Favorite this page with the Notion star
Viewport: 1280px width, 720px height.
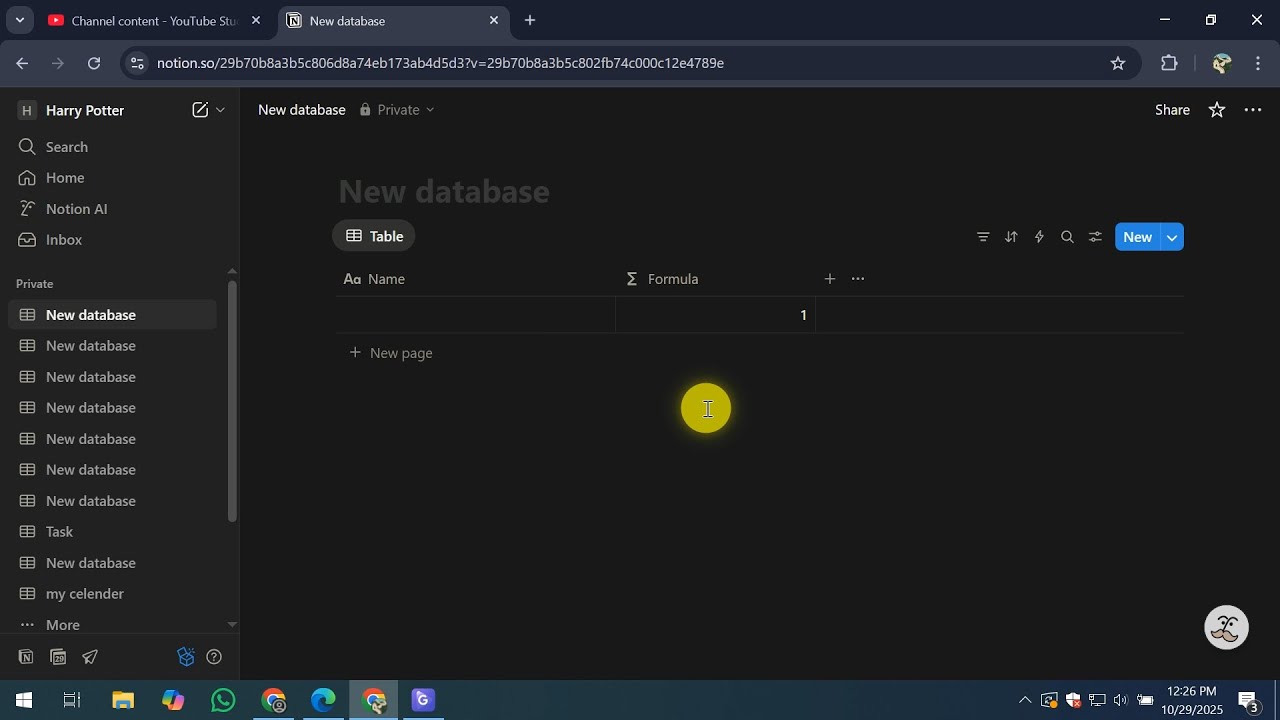point(1217,110)
